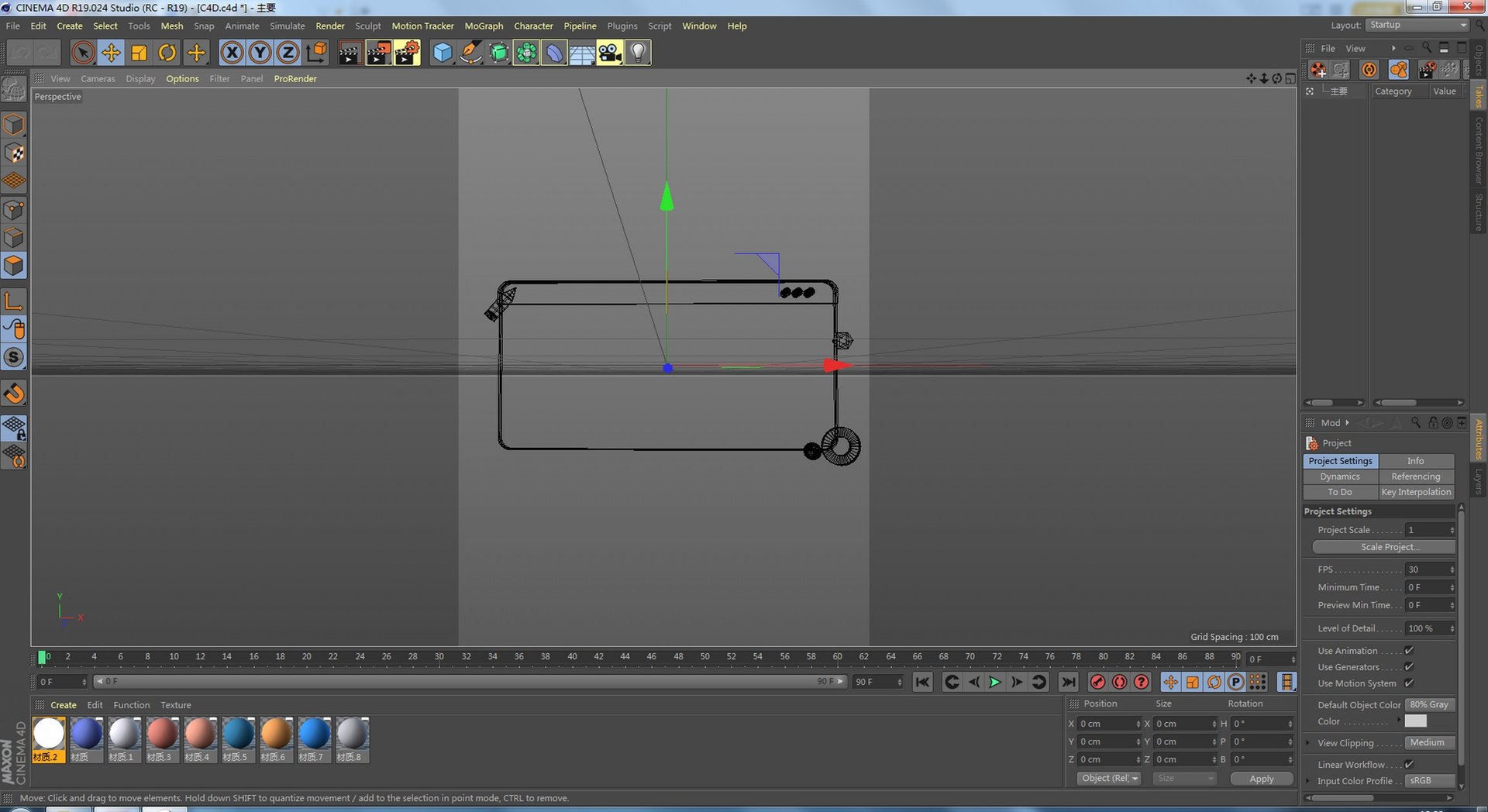The image size is (1488, 812).
Task: Add a Bend deformer
Action: pos(554,53)
